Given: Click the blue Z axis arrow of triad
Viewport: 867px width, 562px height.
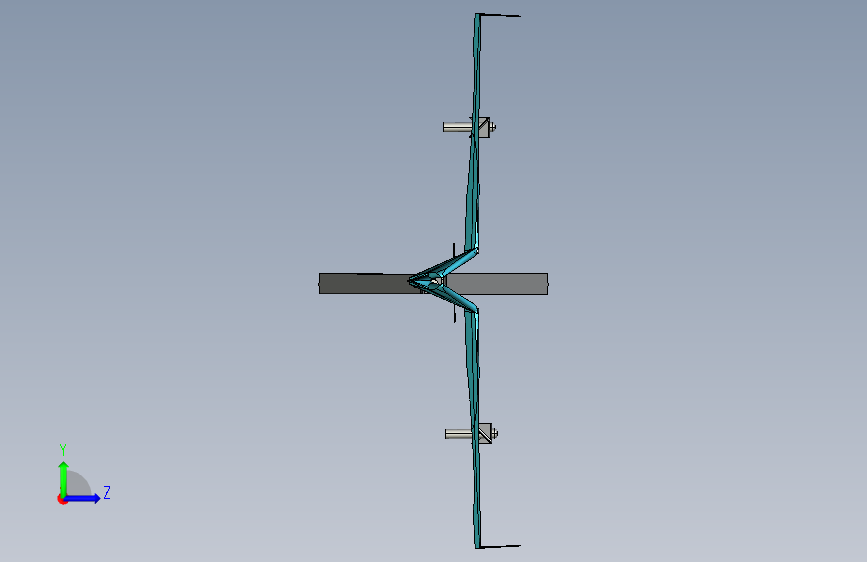Looking at the screenshot, I should pyautogui.click(x=83, y=498).
